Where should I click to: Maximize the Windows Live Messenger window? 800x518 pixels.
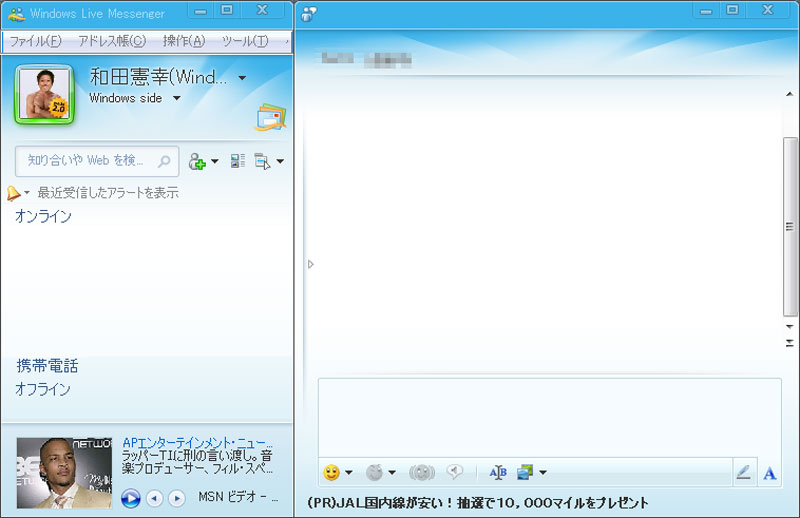[227, 11]
